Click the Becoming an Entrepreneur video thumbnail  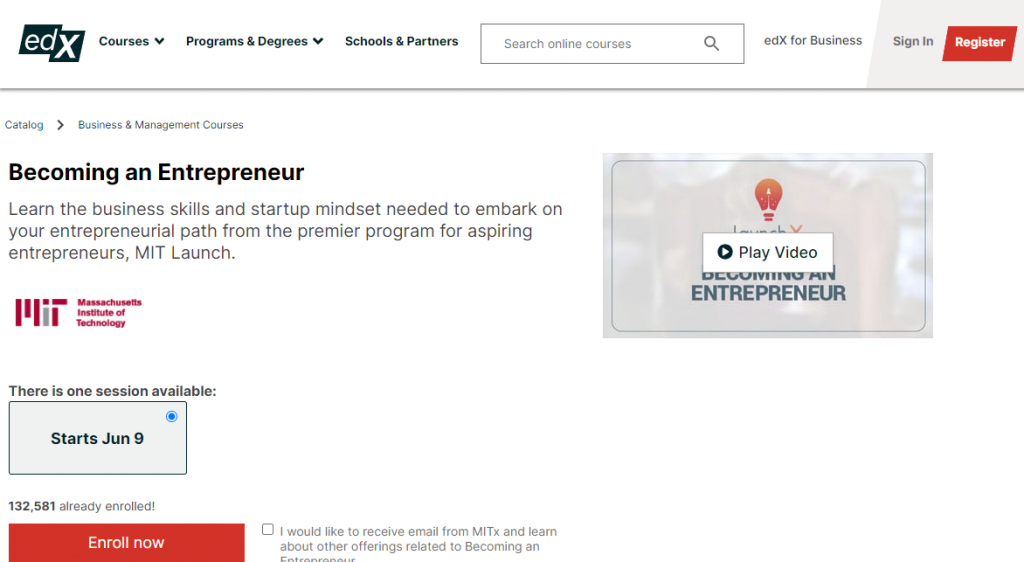click(x=768, y=245)
